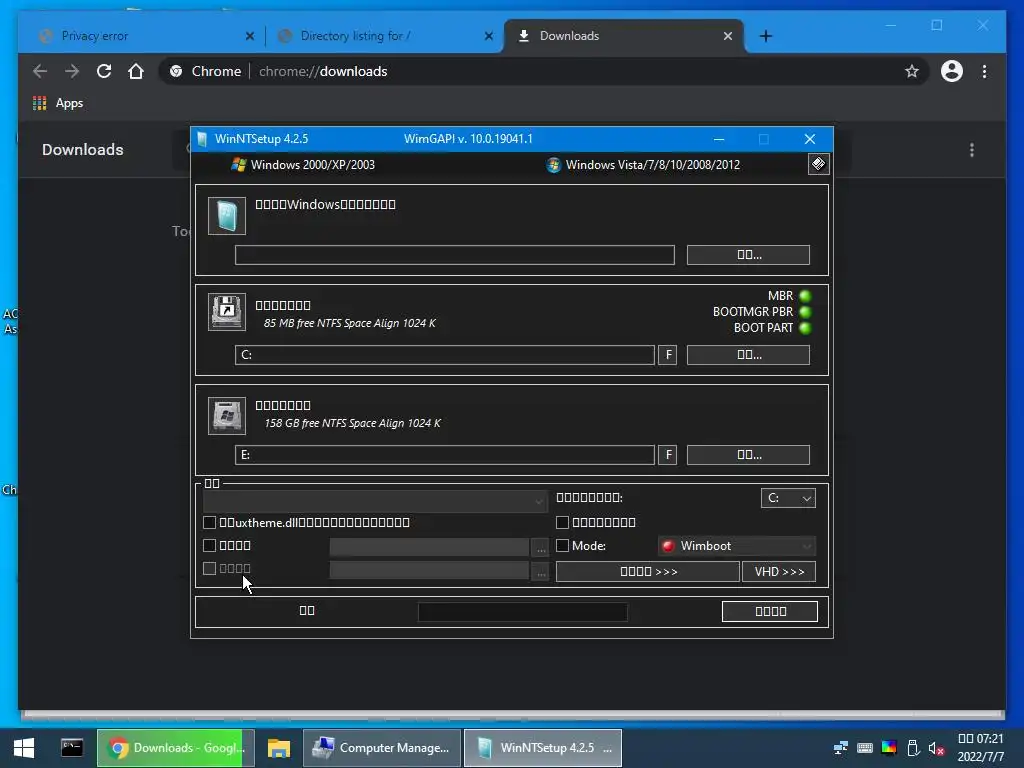Click Chrome back arrow
1024x768 pixels.
pos(40,71)
